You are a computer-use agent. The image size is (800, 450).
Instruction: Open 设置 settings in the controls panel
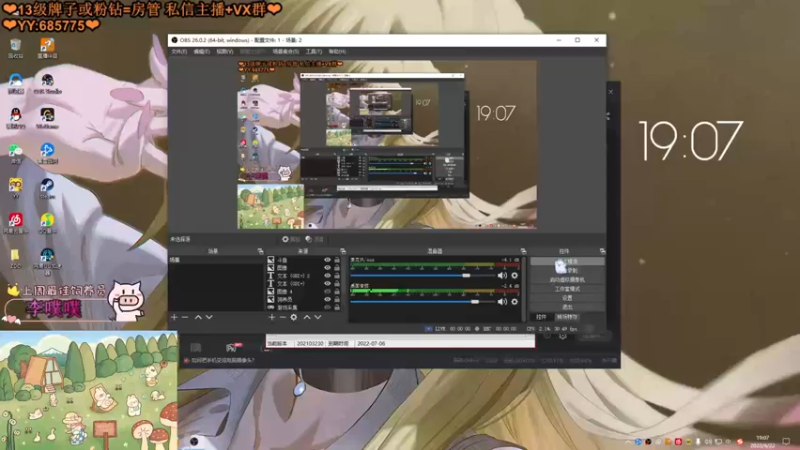[x=567, y=298]
